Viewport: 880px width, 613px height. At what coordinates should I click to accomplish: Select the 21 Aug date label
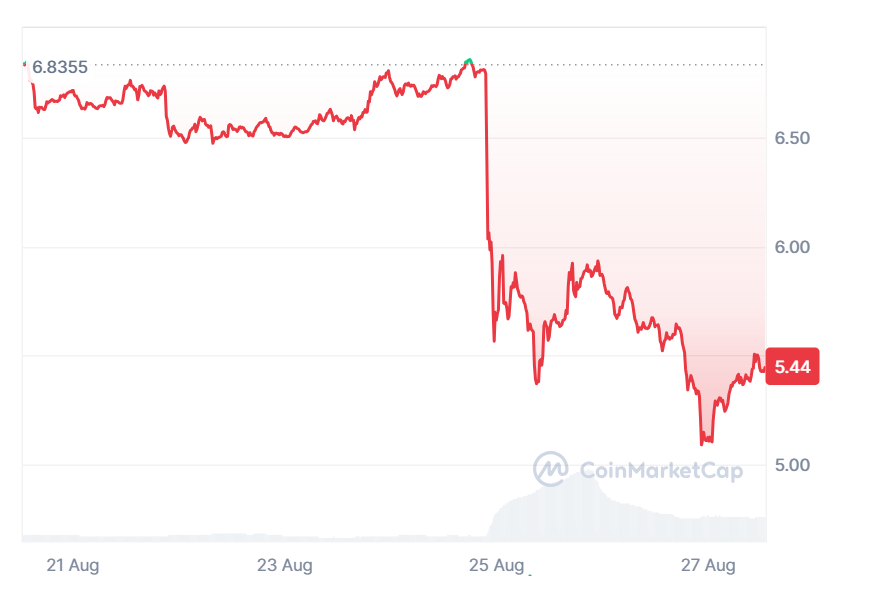tap(73, 566)
